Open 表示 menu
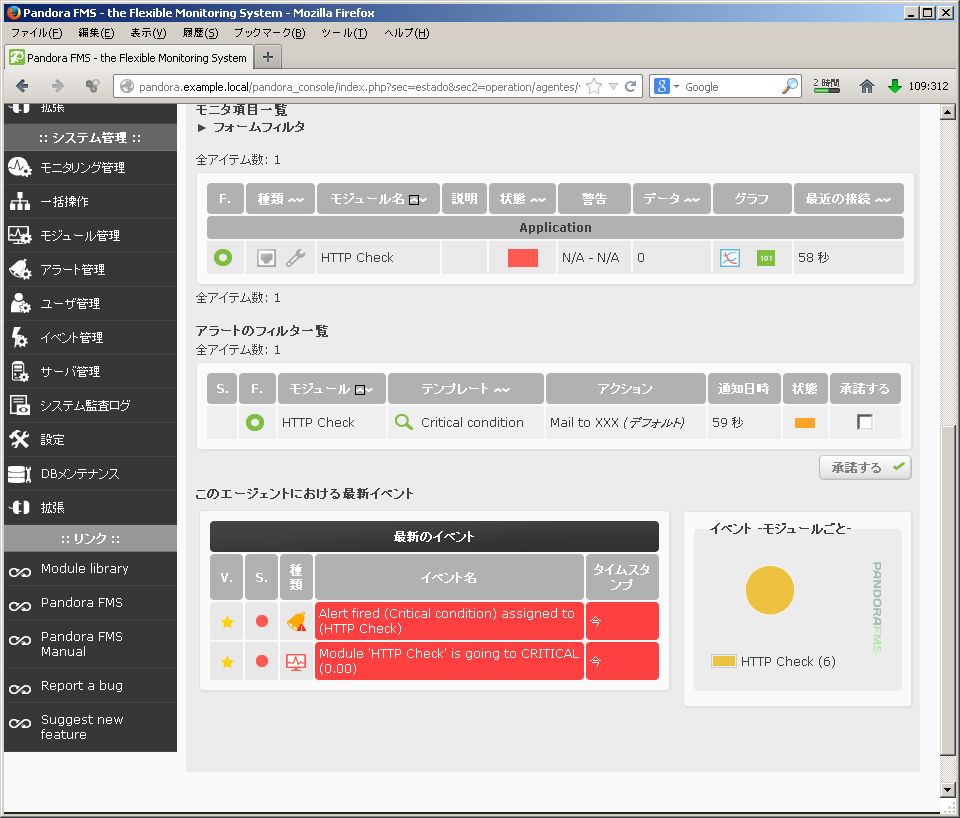The image size is (960, 818). tap(148, 33)
